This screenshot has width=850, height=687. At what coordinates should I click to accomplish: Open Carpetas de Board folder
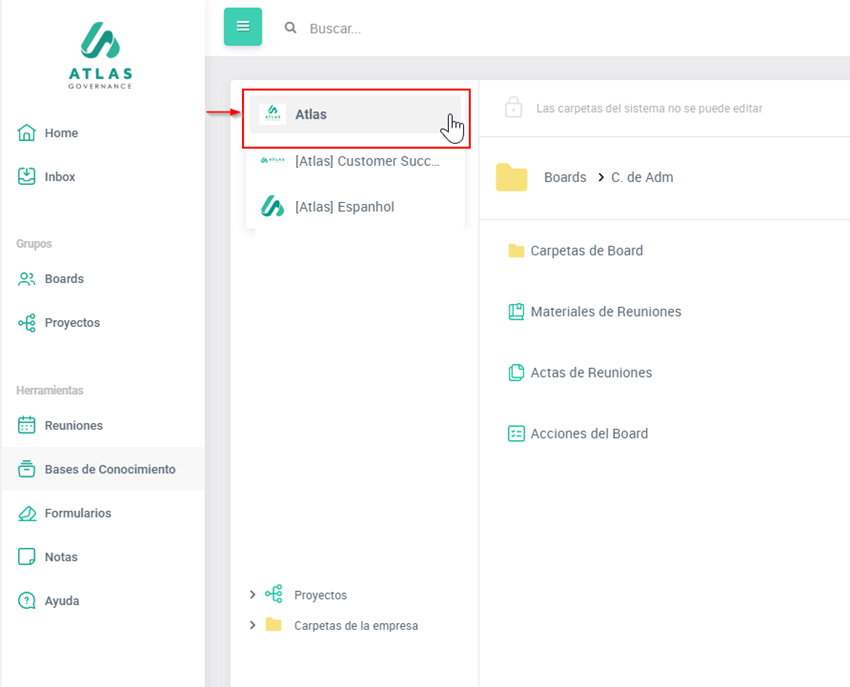pyautogui.click(x=586, y=251)
